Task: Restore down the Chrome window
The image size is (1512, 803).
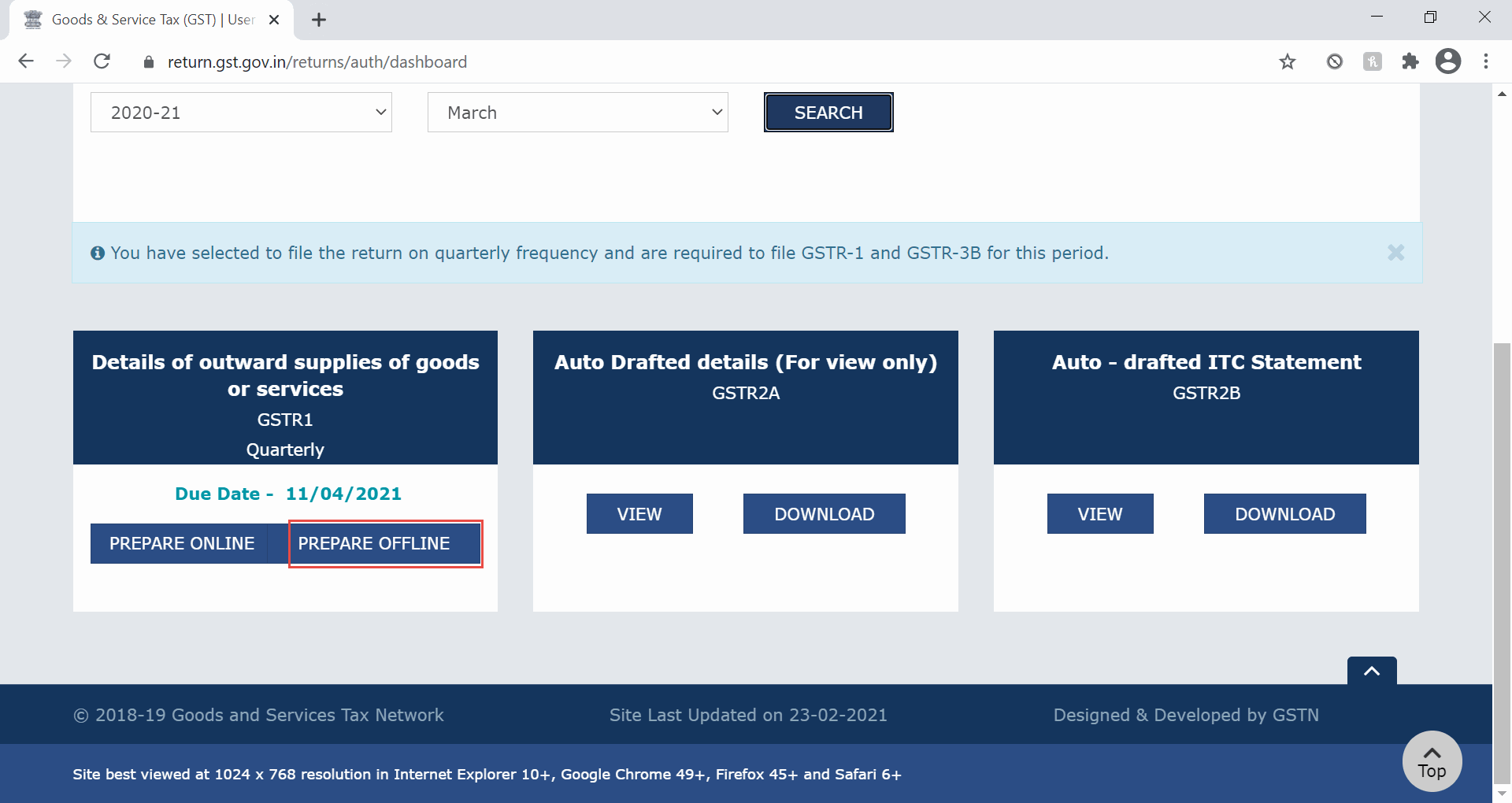Action: (1430, 17)
